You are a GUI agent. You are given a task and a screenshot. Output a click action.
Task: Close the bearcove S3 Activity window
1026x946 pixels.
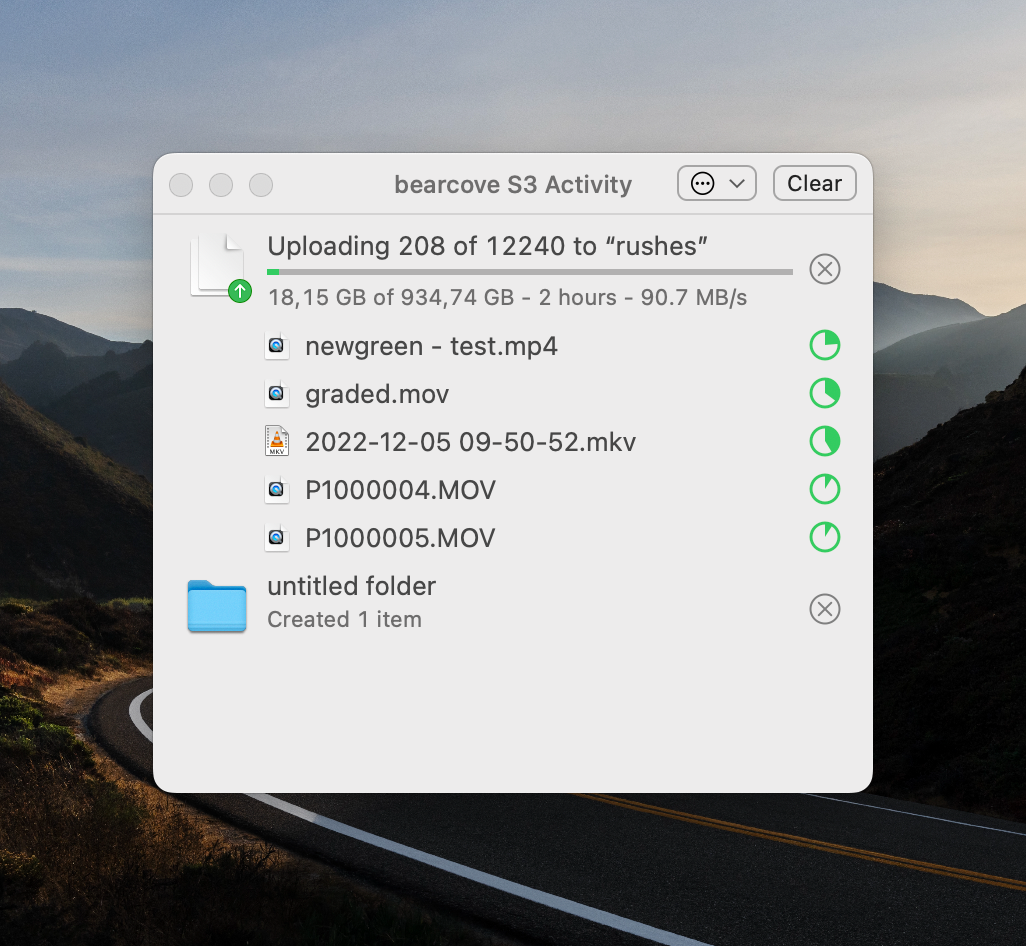click(x=181, y=184)
